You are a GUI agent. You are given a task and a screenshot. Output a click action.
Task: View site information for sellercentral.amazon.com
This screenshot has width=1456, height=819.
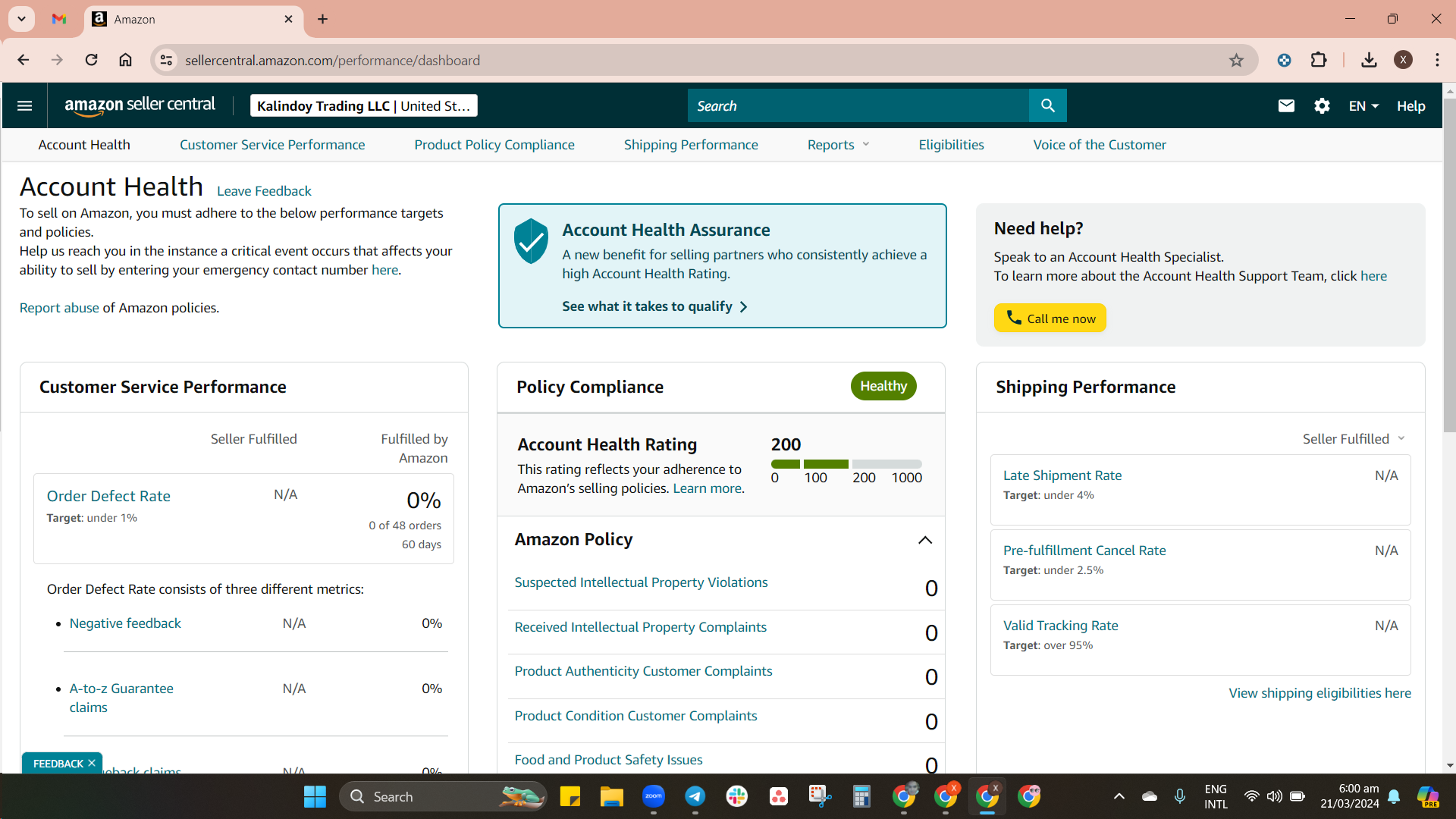[166, 60]
